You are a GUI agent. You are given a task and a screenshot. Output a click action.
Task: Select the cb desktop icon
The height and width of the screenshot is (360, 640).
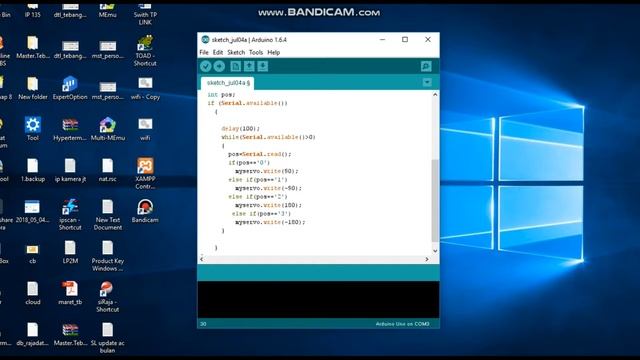(33, 253)
